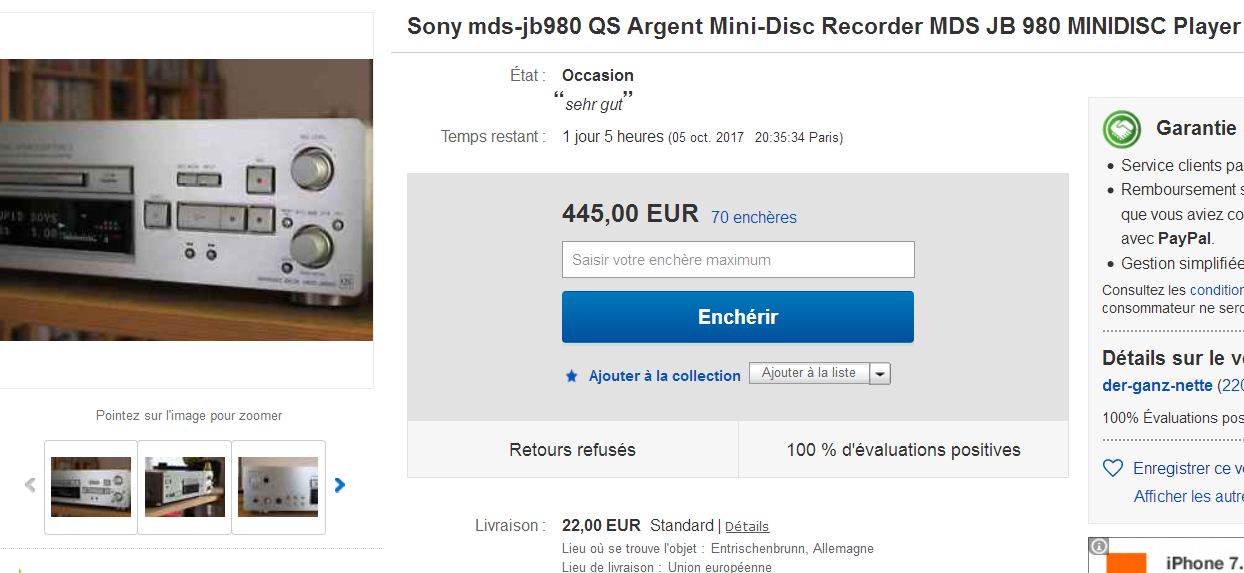
Task: Click the next thumbnails blue arrow
Action: coord(340,485)
